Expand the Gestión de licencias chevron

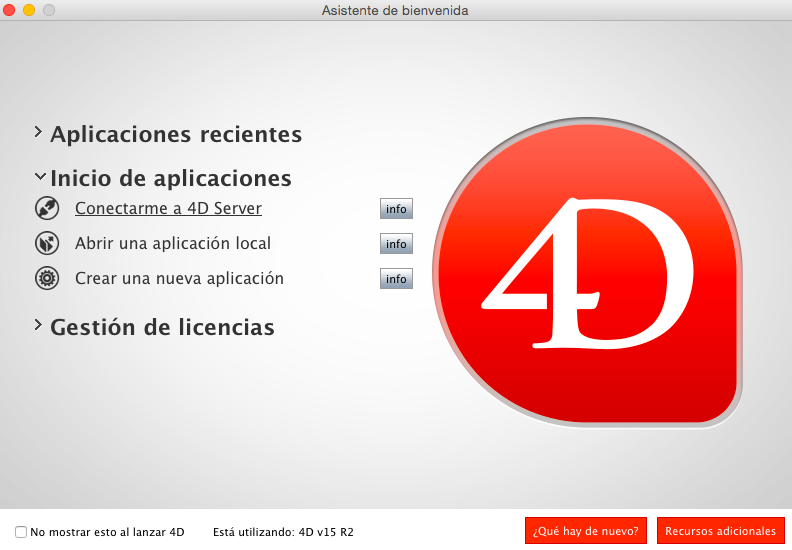click(38, 325)
